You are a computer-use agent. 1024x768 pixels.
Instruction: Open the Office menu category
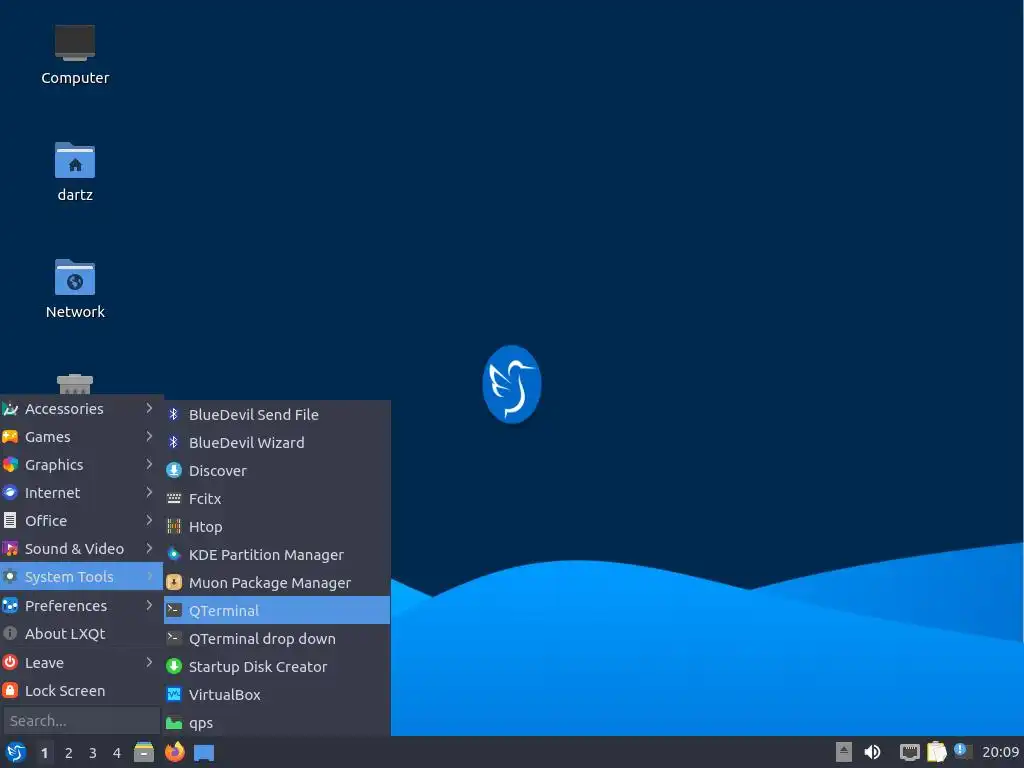click(81, 521)
